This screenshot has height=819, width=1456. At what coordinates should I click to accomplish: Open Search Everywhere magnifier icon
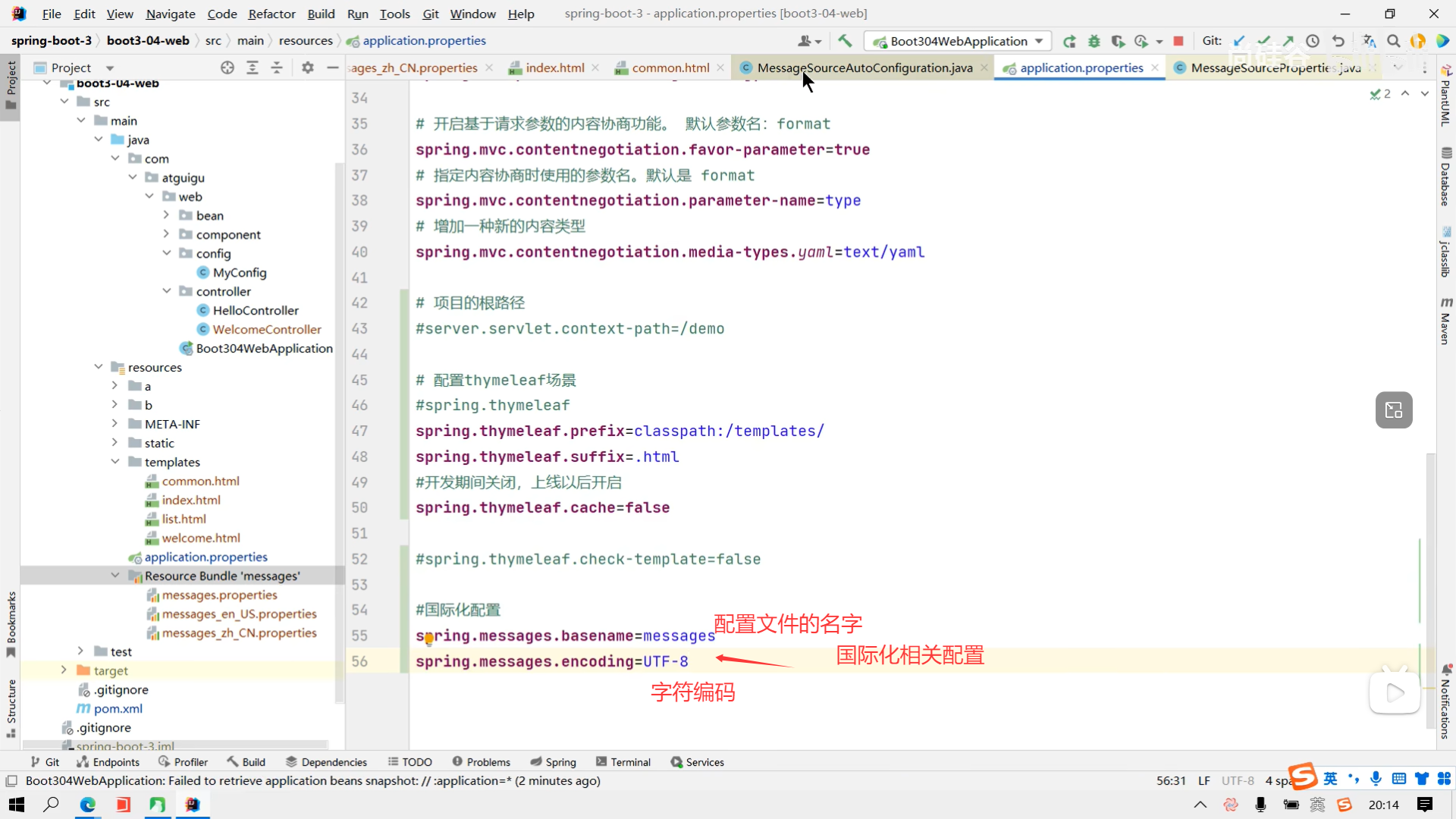point(1394,41)
